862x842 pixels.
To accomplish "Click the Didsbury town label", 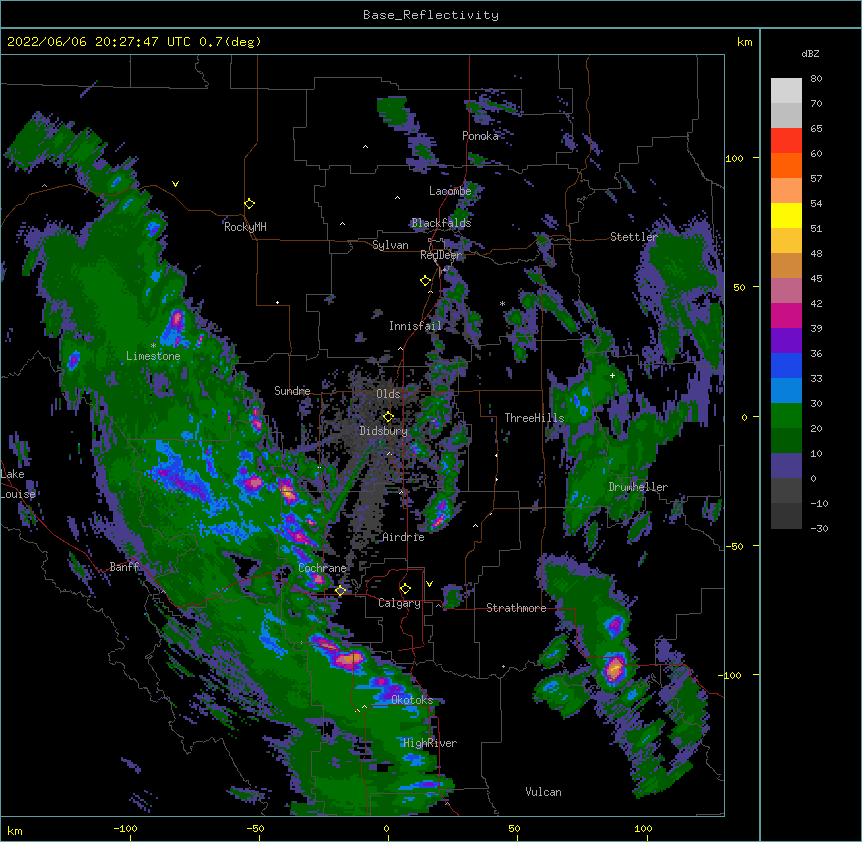I will click(x=384, y=431).
